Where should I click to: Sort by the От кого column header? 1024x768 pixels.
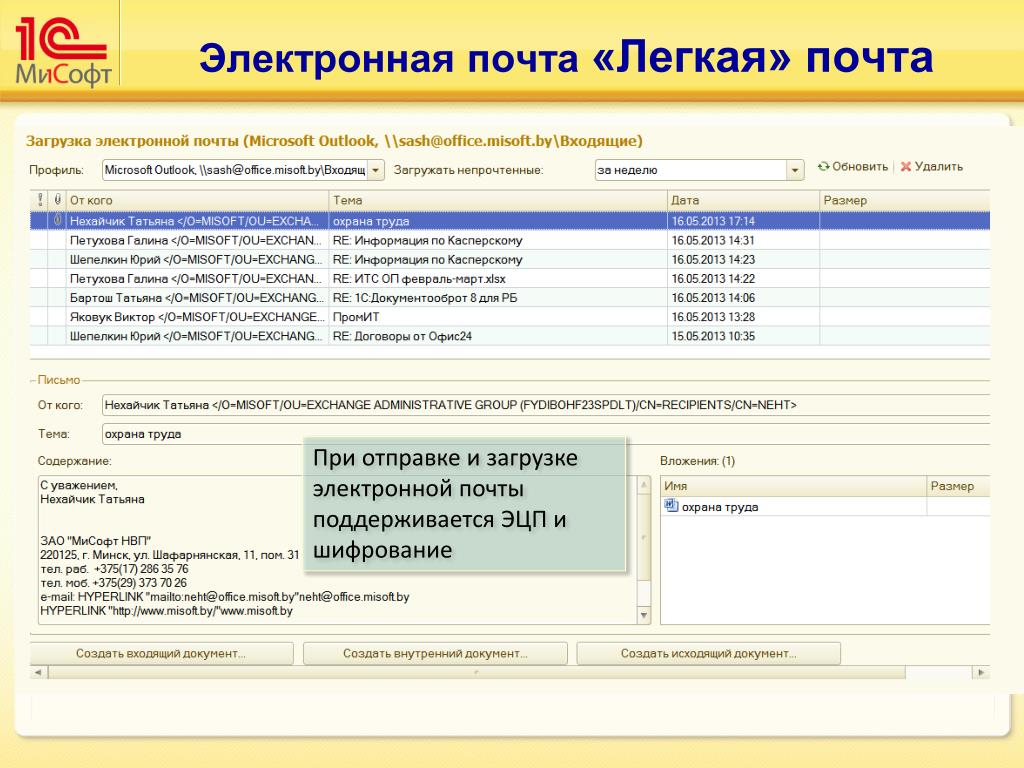pyautogui.click(x=197, y=200)
